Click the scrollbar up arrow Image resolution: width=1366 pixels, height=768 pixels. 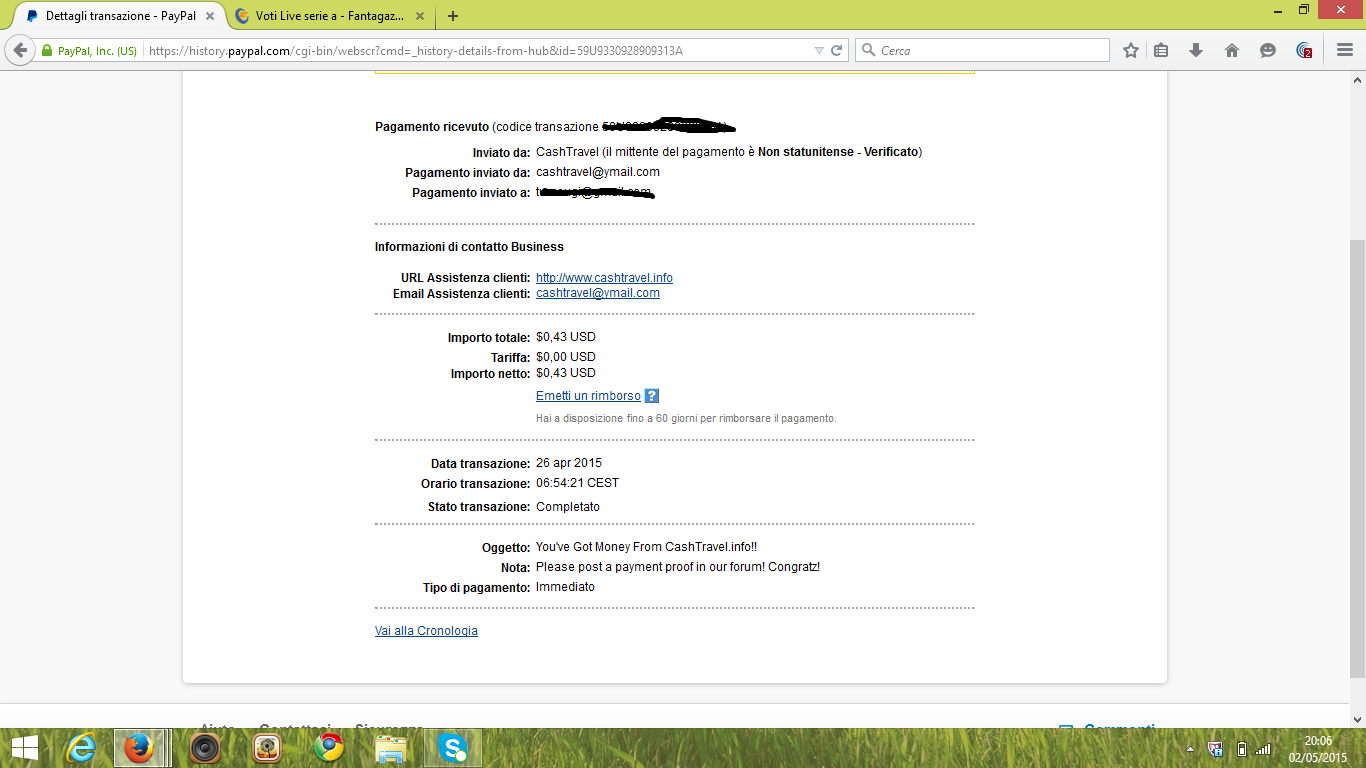click(1357, 79)
